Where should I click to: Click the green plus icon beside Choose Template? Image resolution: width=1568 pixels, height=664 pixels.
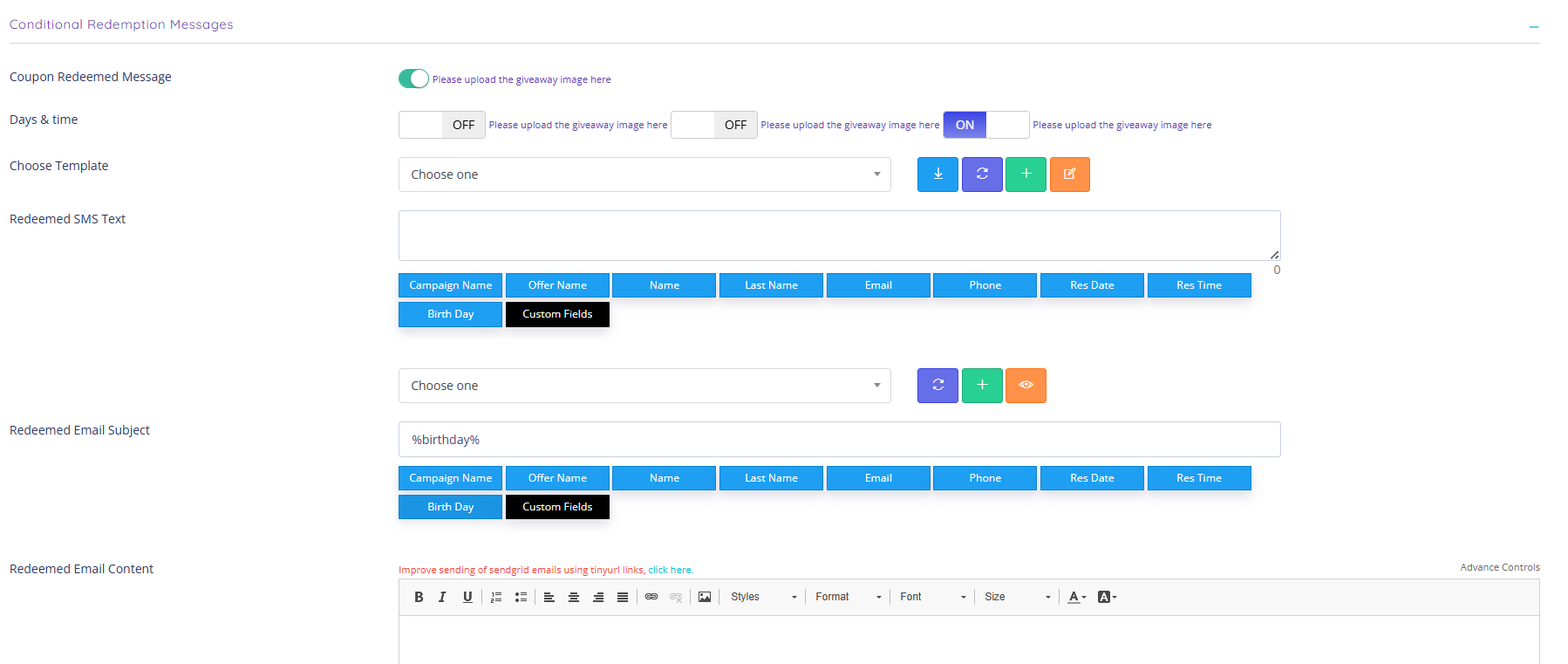(1026, 175)
